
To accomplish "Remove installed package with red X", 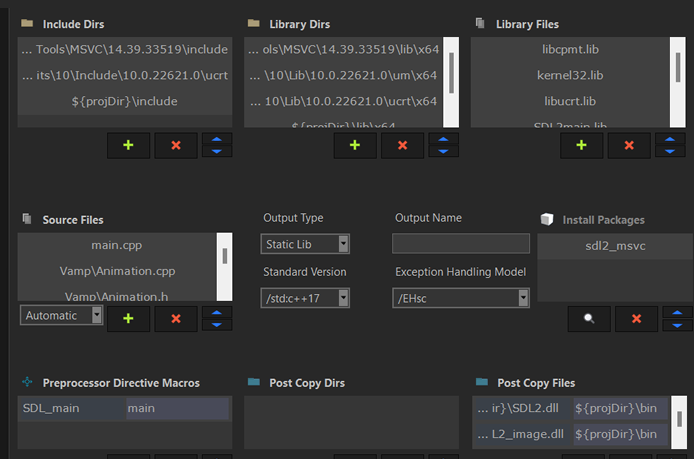I will (636, 318).
